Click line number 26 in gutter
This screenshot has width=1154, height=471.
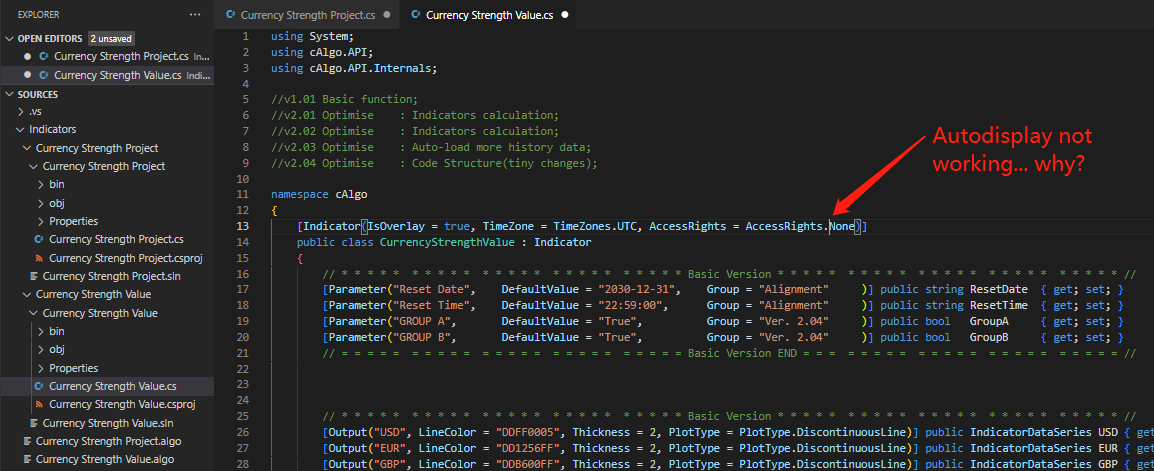[243, 431]
